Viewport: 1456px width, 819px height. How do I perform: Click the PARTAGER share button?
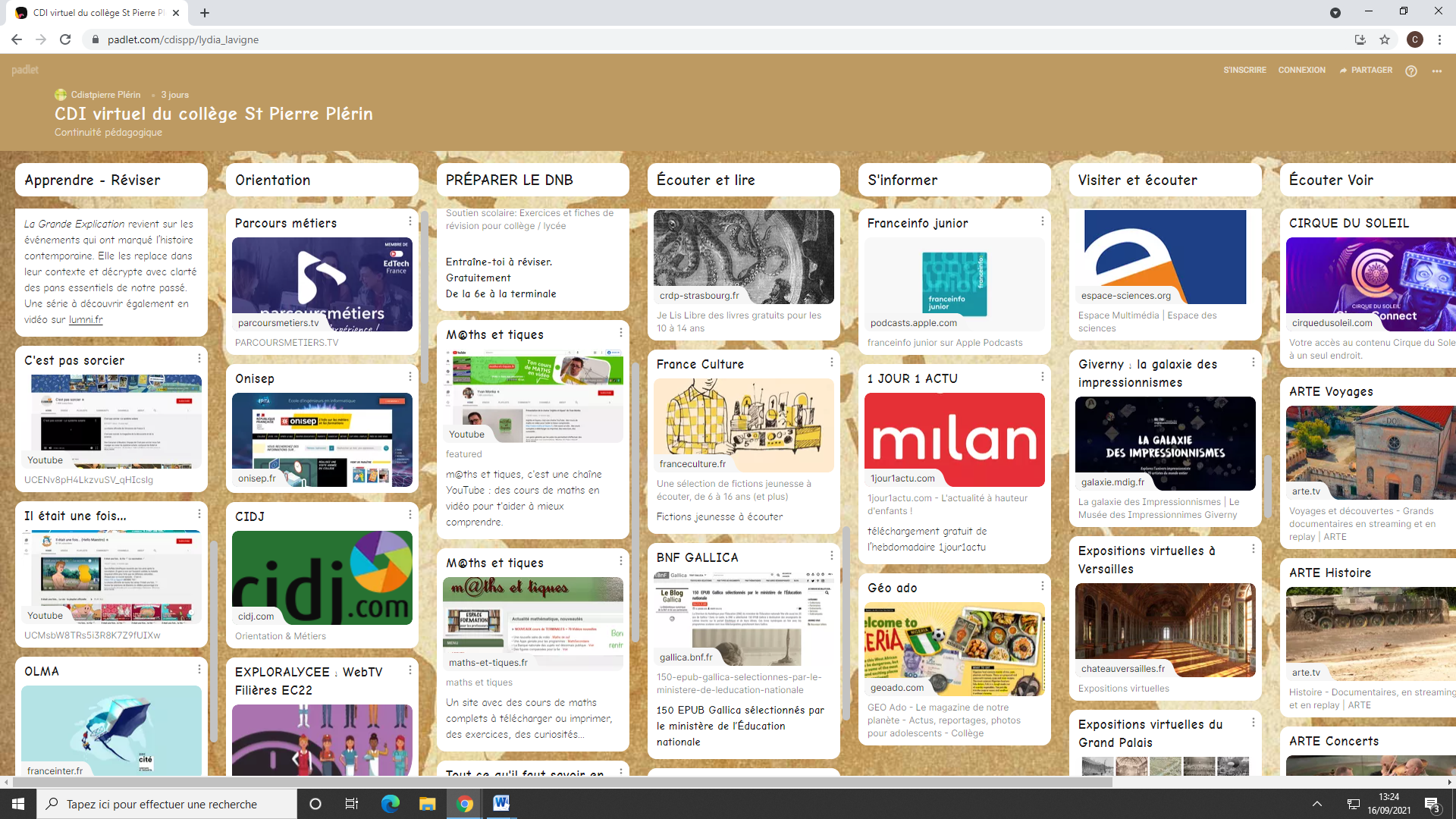[x=1366, y=70]
